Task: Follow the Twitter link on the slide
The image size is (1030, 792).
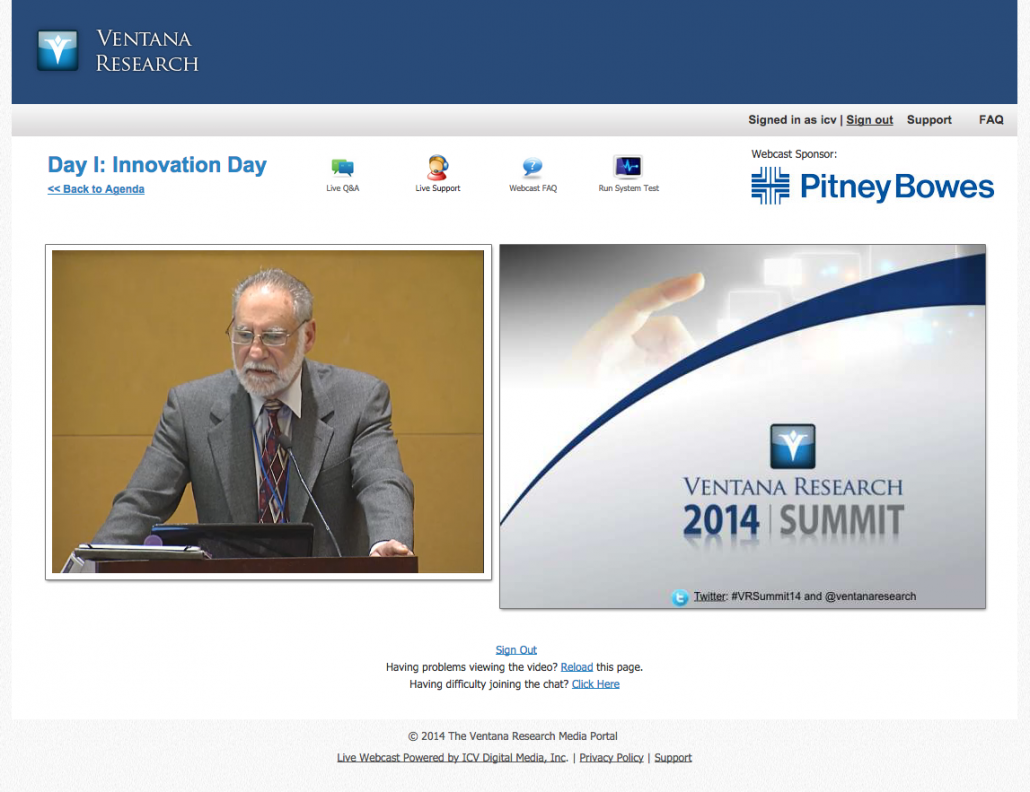Action: tap(709, 596)
